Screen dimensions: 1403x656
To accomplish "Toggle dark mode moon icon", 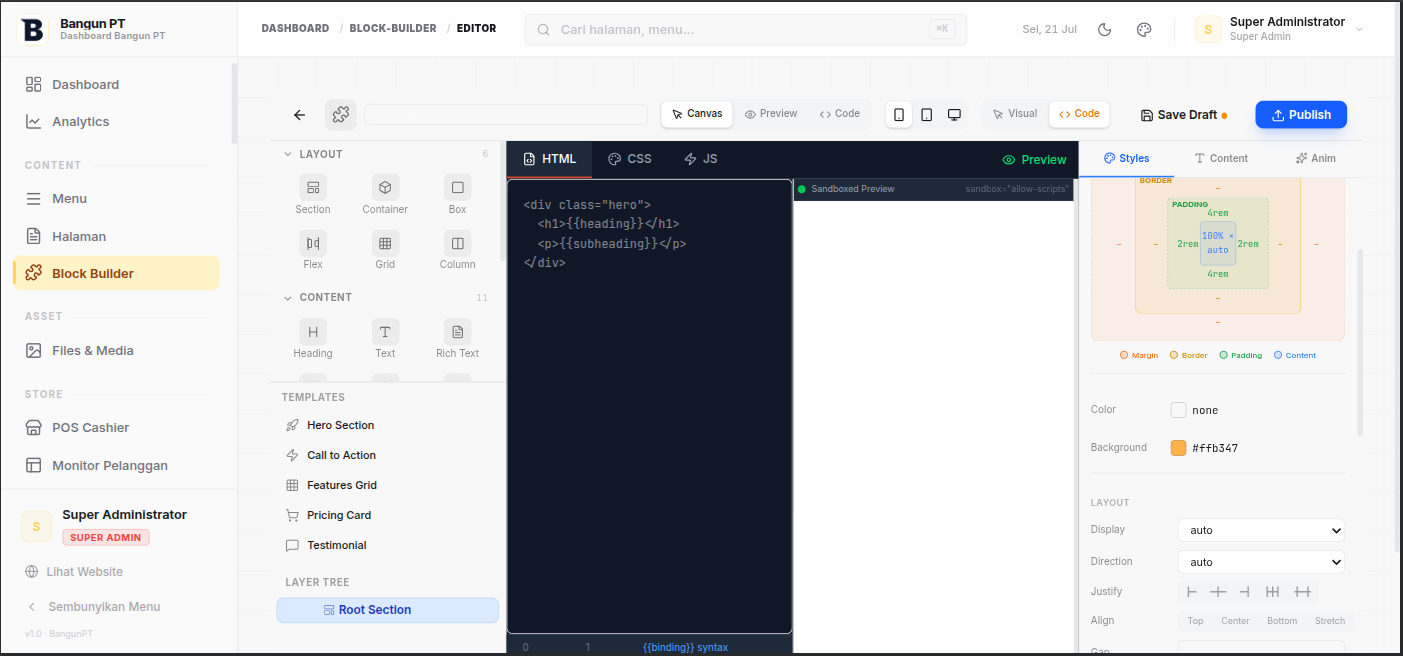I will [x=1105, y=30].
